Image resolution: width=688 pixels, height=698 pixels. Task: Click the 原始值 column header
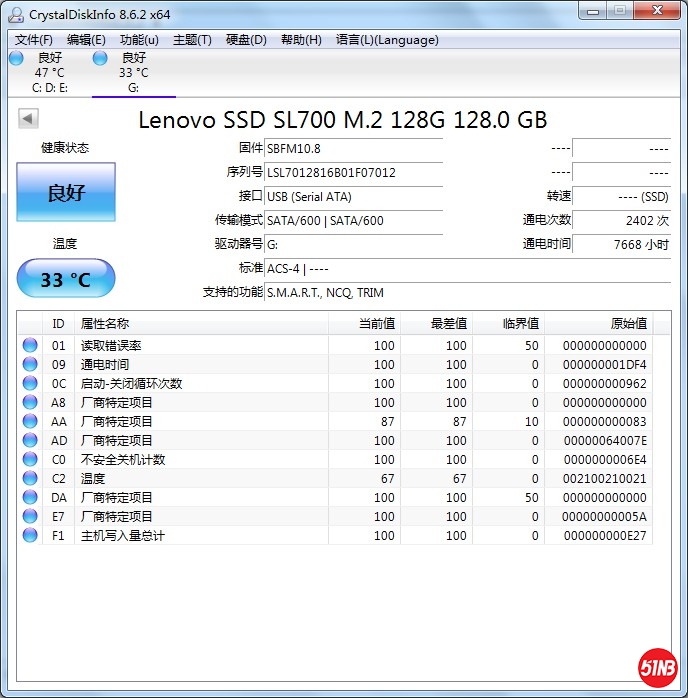tap(628, 323)
